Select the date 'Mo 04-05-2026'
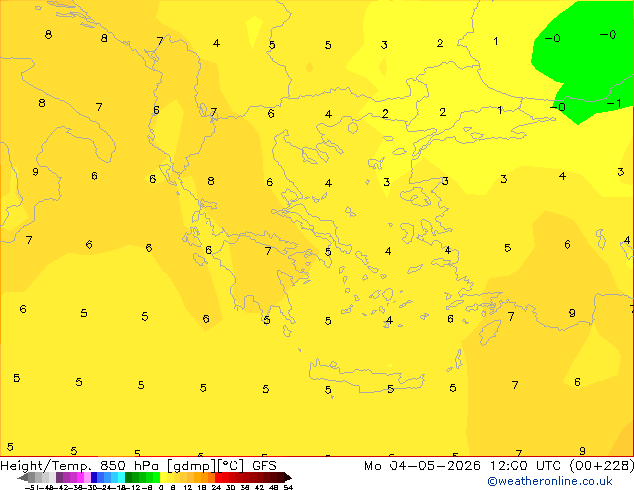This screenshot has width=634, height=490. tap(422, 466)
